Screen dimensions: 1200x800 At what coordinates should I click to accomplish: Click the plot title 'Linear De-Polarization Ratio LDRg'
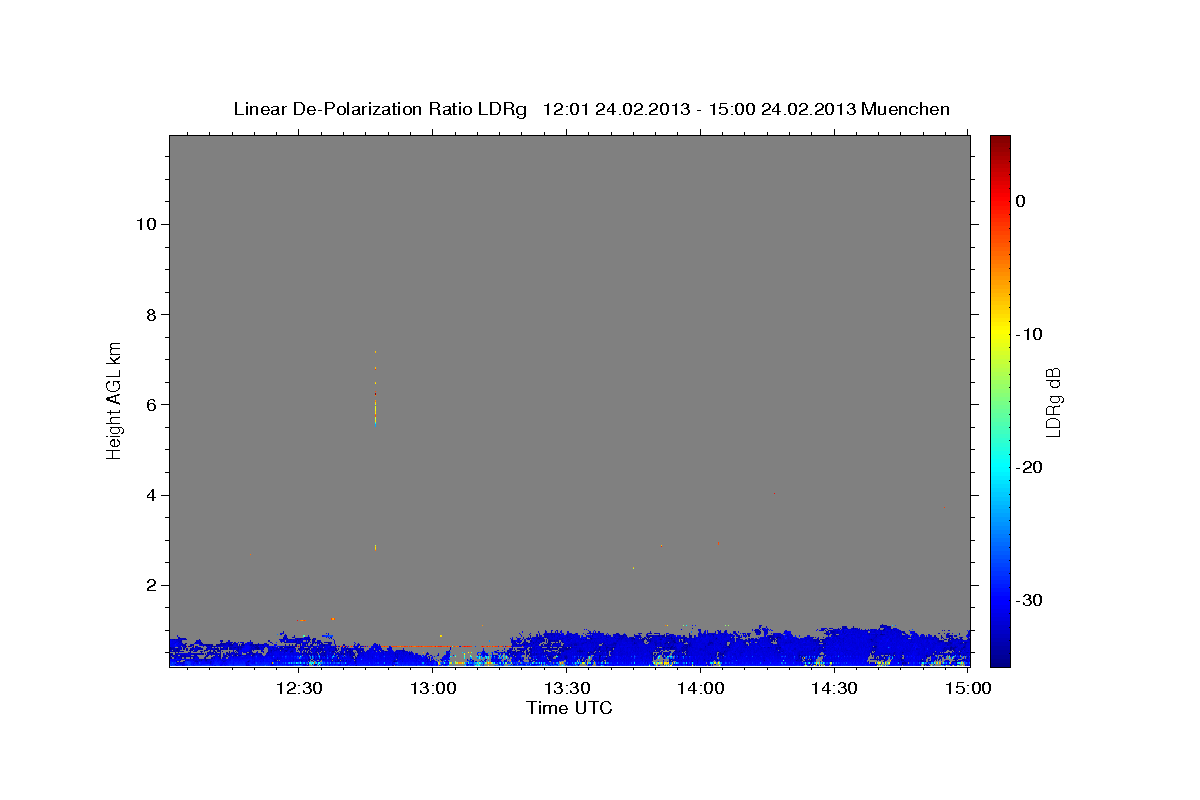pyautogui.click(x=379, y=109)
